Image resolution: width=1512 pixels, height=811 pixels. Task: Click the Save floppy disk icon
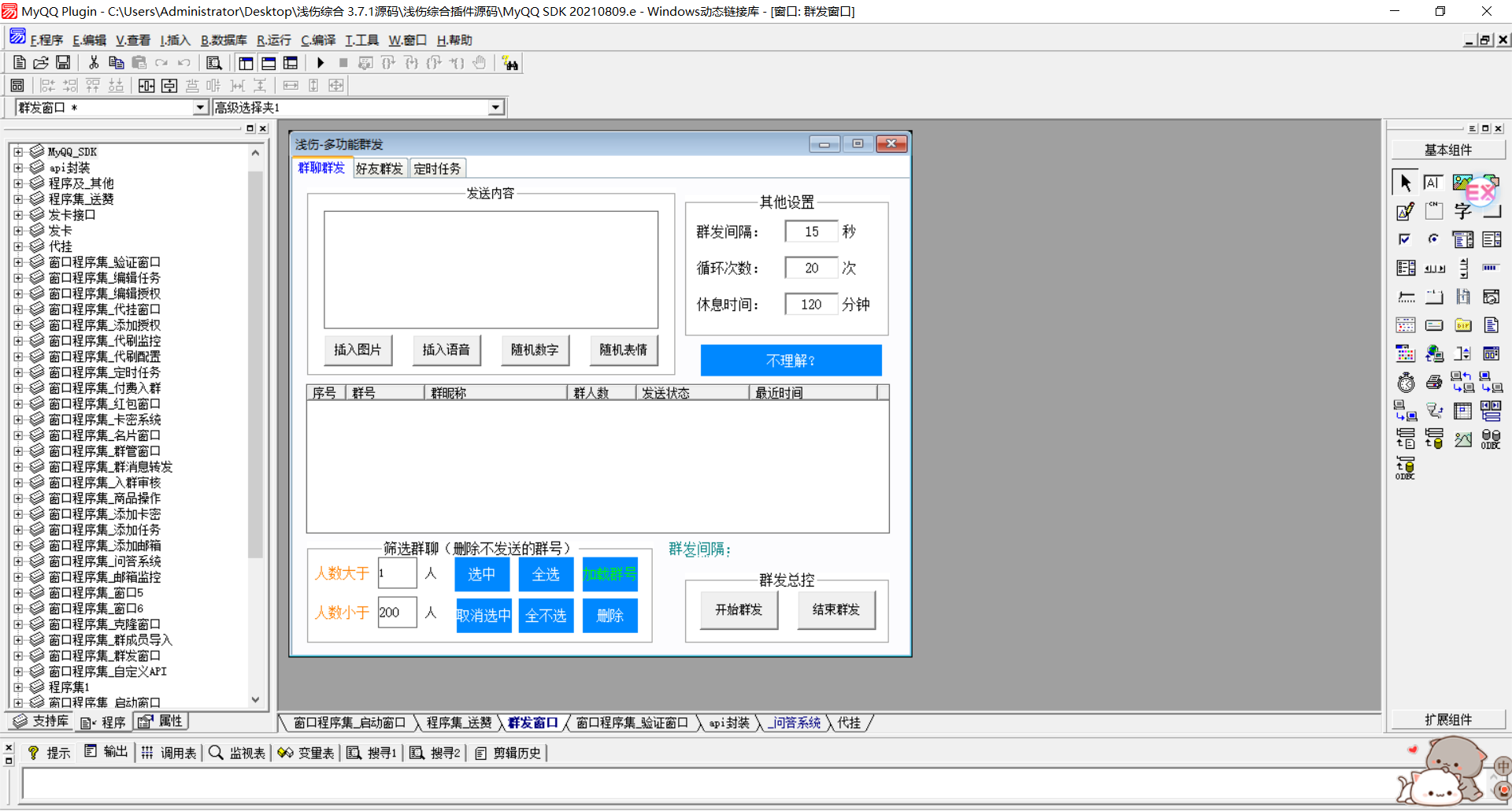click(x=63, y=63)
